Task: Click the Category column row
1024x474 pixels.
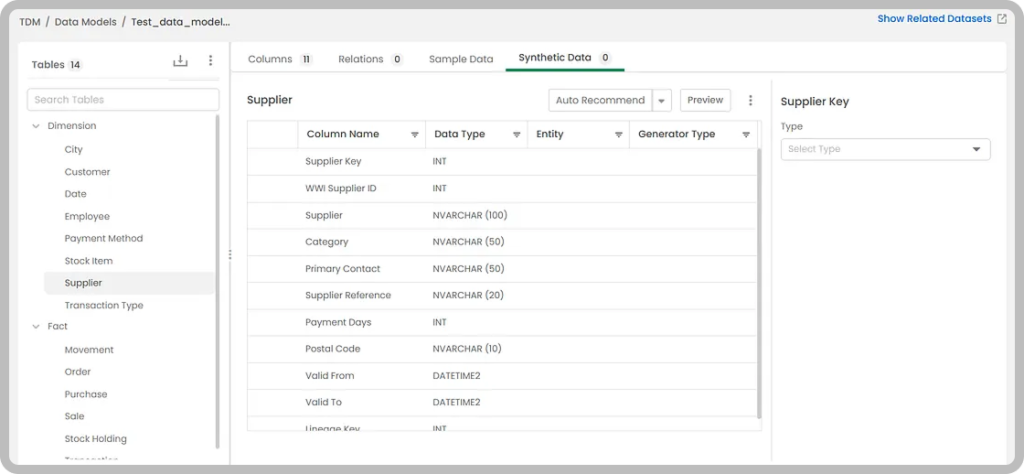Action: pyautogui.click(x=502, y=242)
